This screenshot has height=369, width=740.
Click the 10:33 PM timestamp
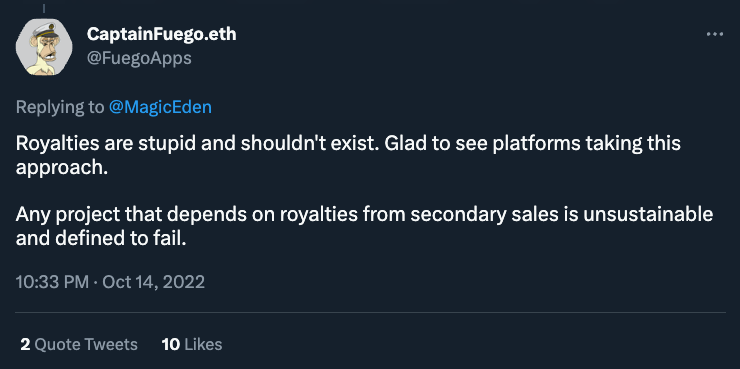52,282
